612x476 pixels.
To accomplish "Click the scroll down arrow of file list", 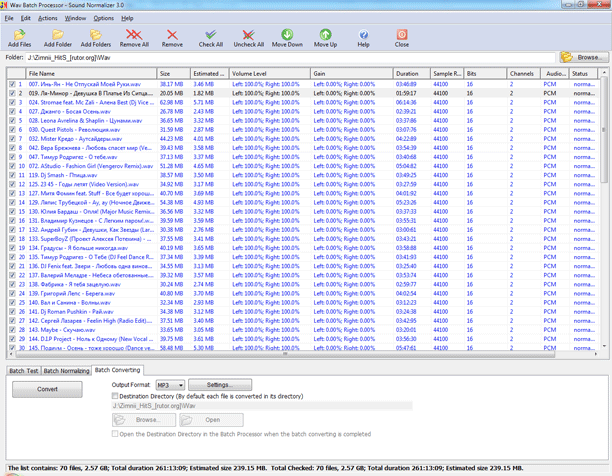I will tap(604, 346).
